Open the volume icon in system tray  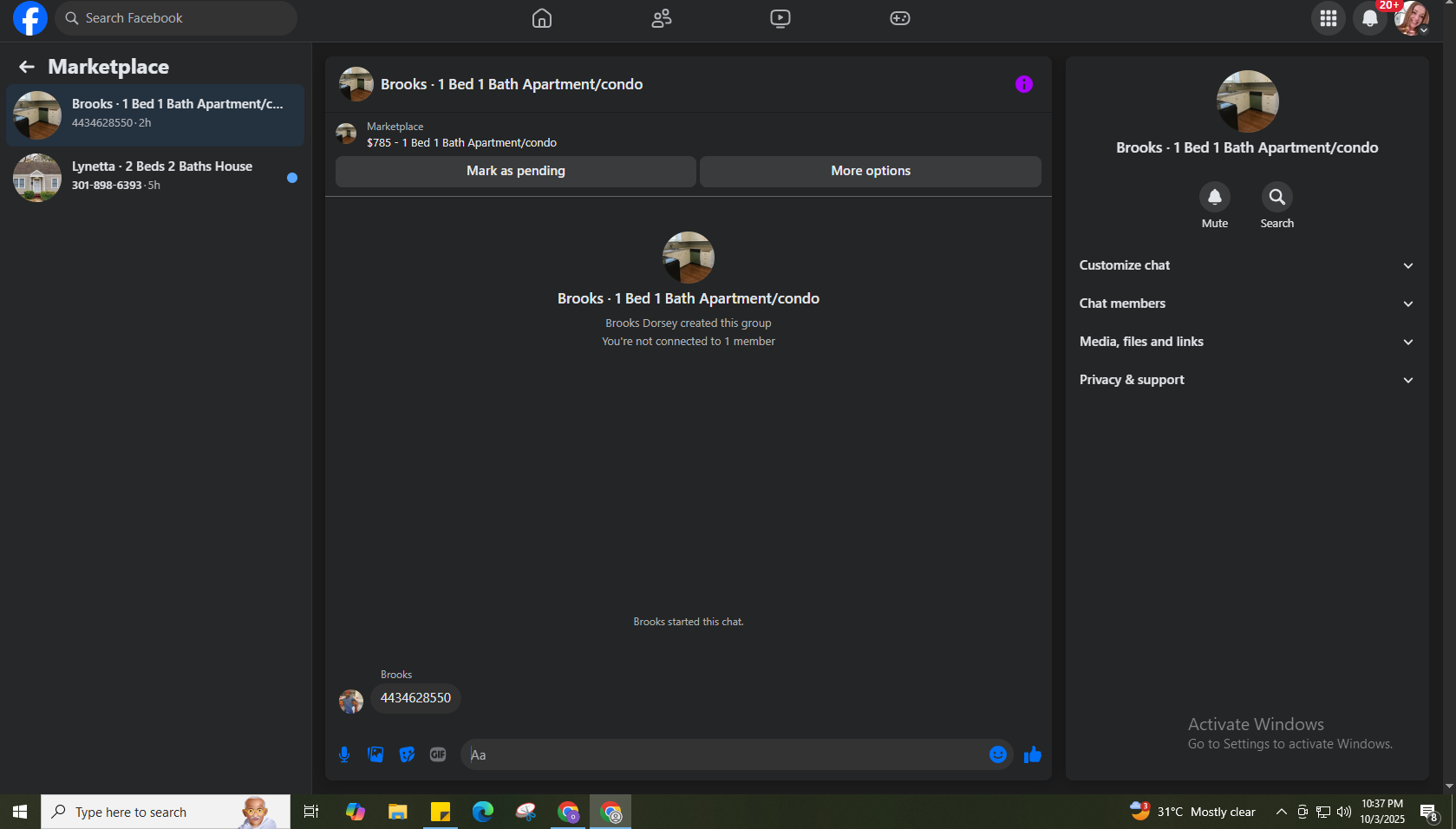[1344, 812]
